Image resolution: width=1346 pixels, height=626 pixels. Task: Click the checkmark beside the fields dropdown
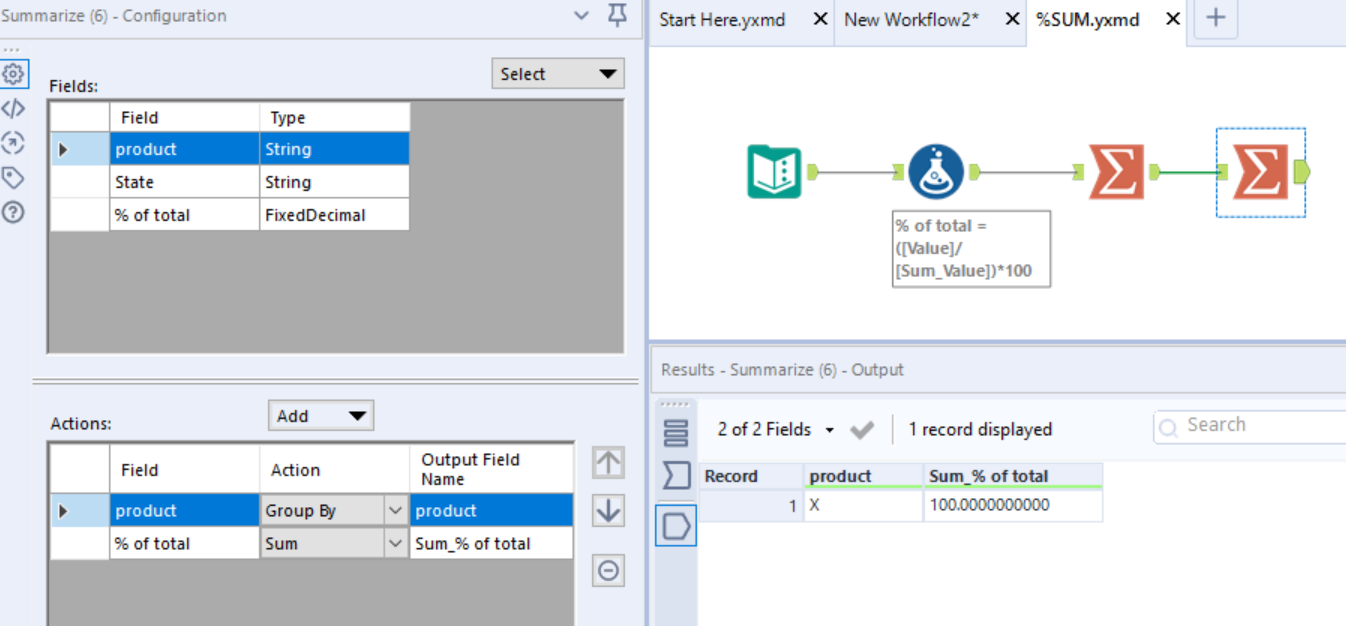[862, 429]
